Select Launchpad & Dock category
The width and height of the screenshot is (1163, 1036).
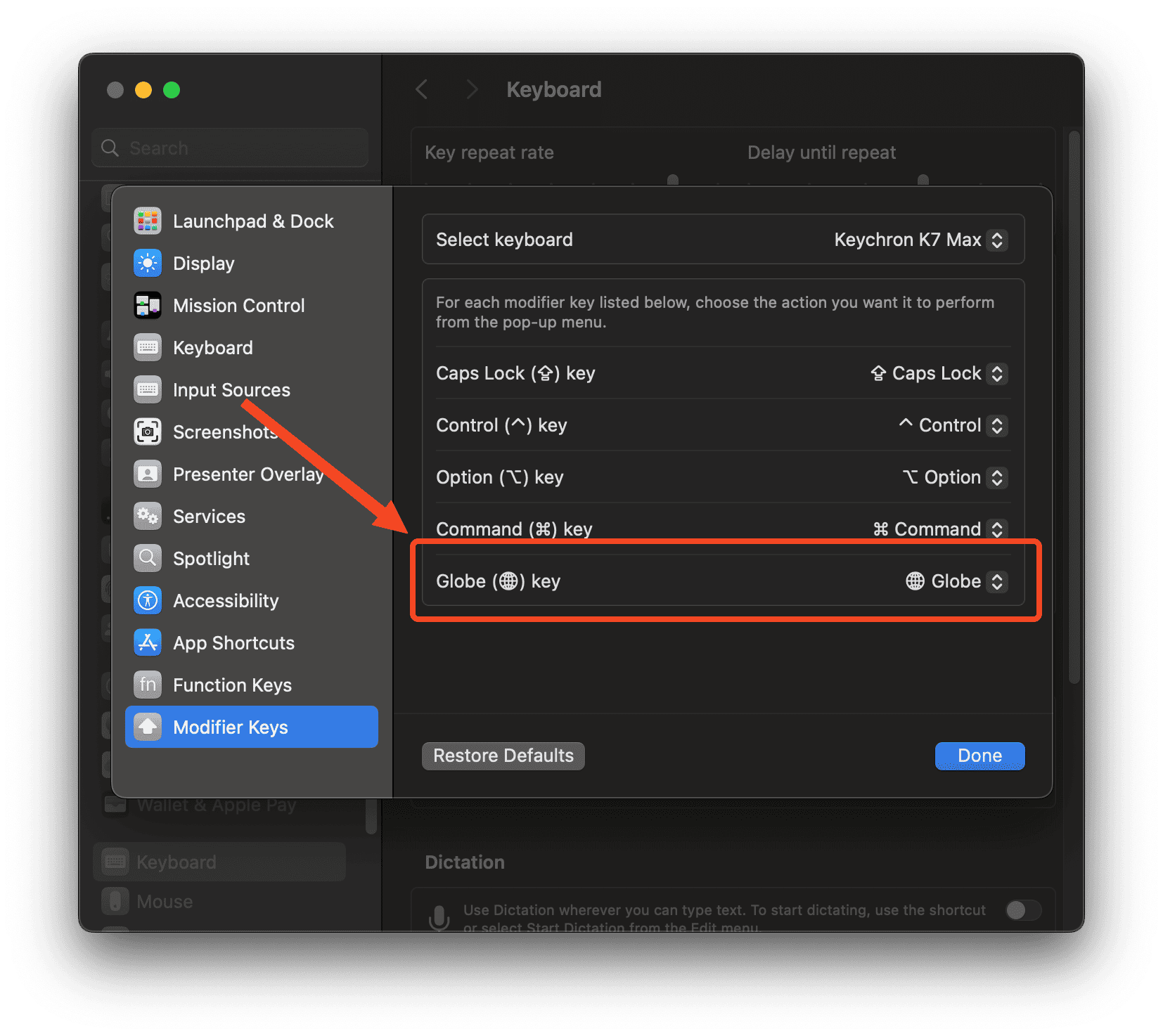[252, 221]
